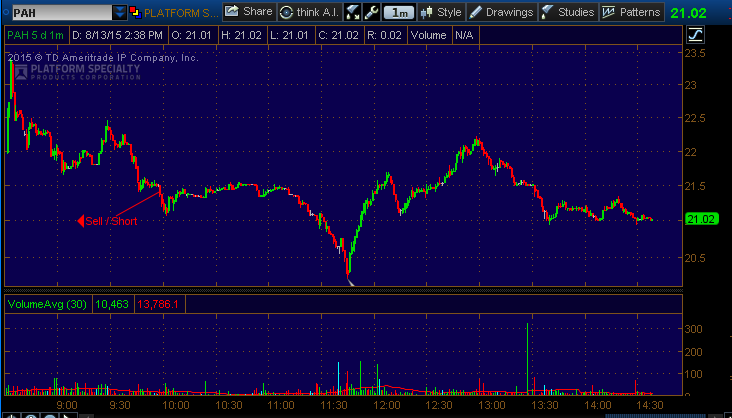
Task: Click the curve-shaped icon right of info bar
Action: [695, 35]
